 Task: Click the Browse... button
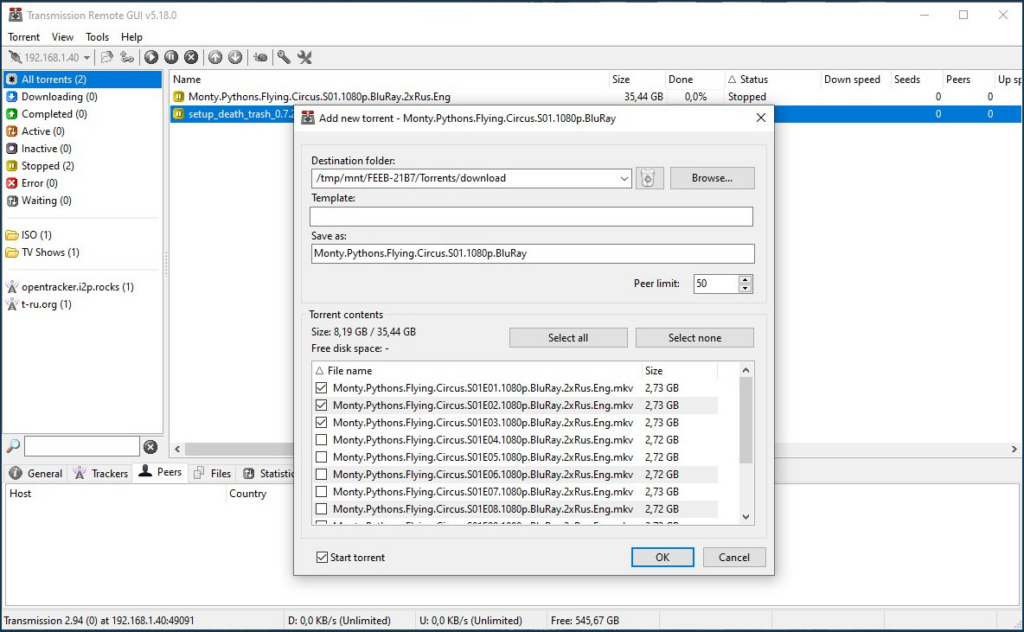(711, 179)
